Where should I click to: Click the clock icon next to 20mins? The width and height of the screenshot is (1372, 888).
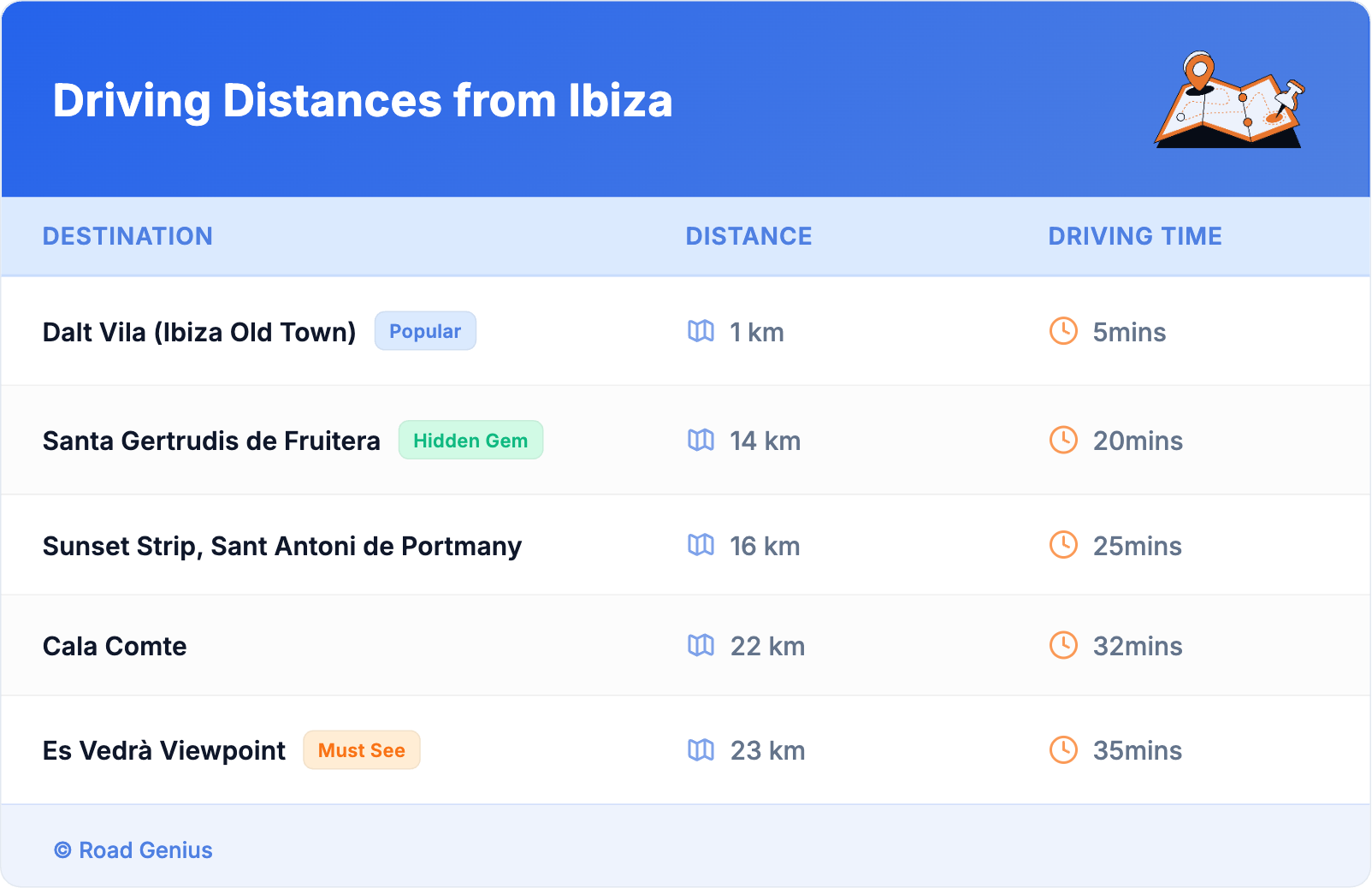point(1063,441)
